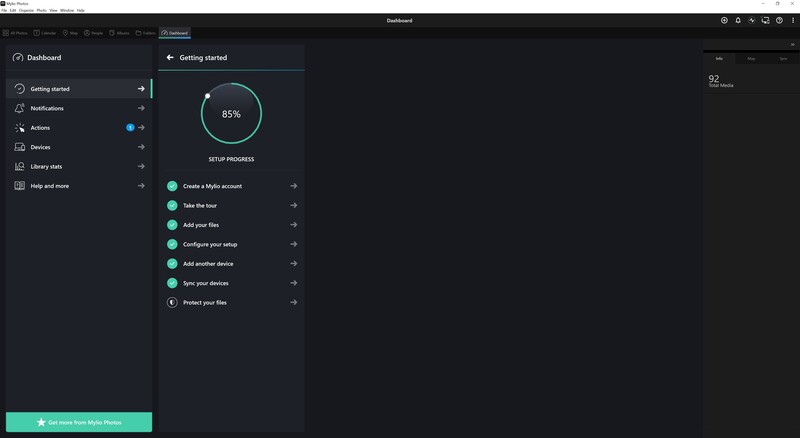Open the Photo menu

(x=41, y=10)
